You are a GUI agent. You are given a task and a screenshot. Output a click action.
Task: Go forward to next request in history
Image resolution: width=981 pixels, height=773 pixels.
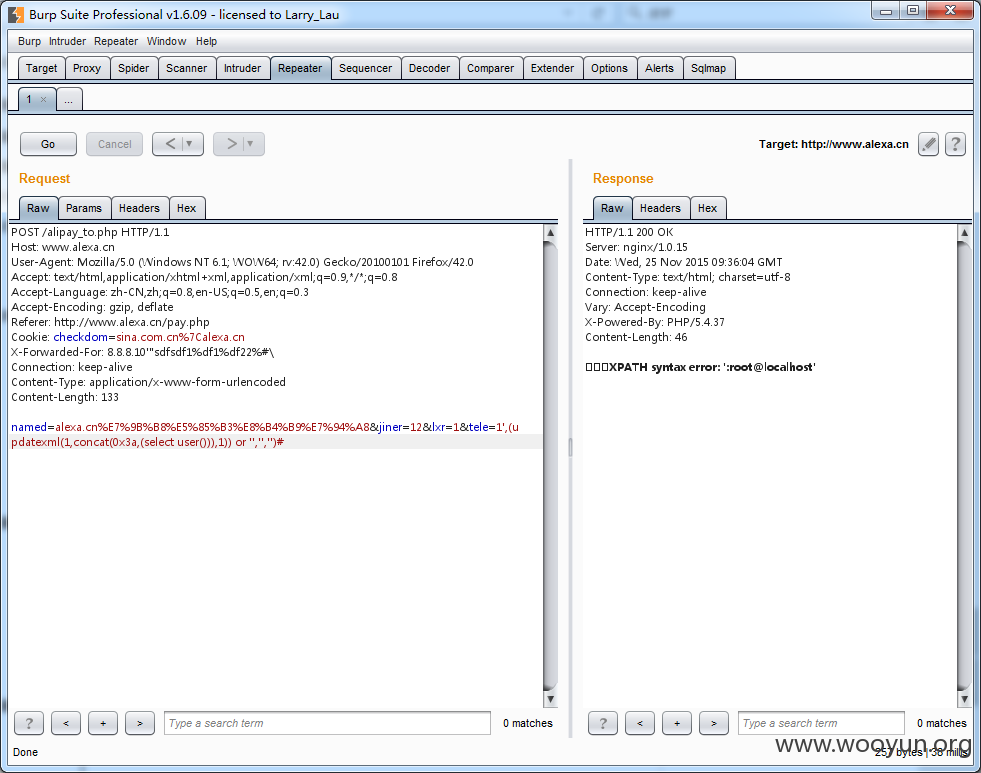[x=231, y=144]
